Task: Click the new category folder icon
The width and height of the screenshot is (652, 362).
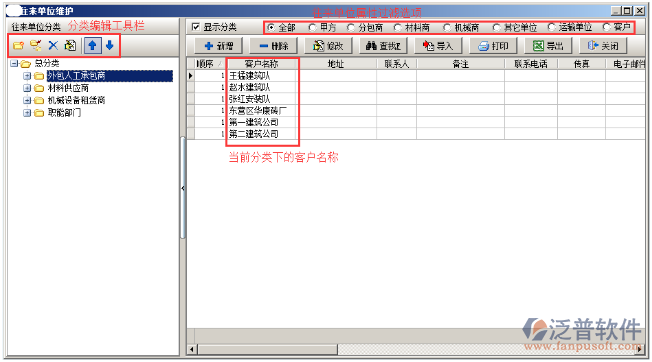Action: click(x=18, y=45)
